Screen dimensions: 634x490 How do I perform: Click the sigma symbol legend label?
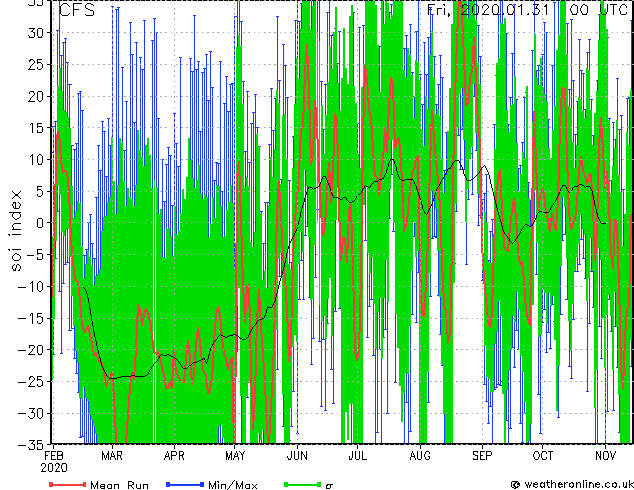tap(330, 485)
